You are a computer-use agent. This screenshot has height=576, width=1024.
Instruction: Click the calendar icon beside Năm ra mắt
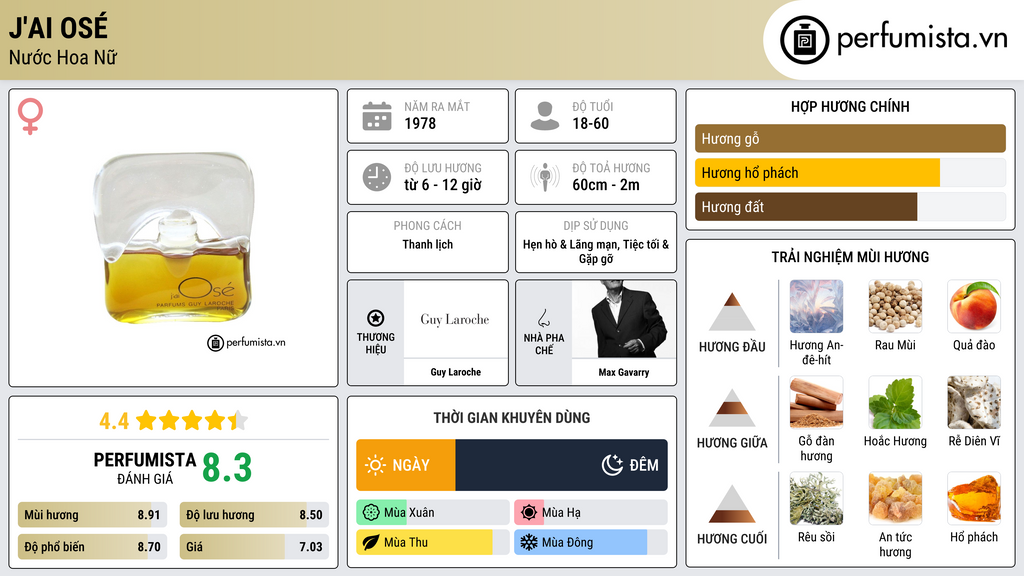pos(377,116)
